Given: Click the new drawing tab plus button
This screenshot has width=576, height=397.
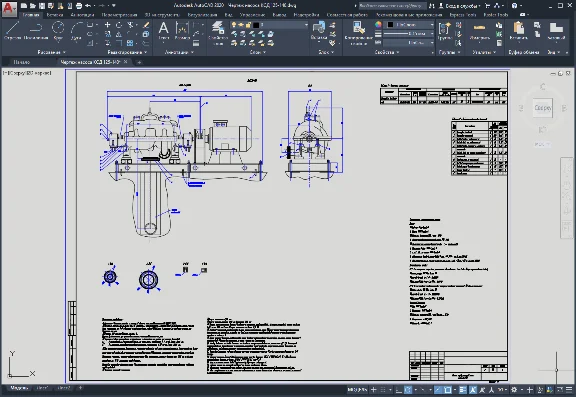Looking at the screenshot, I should [x=139, y=62].
